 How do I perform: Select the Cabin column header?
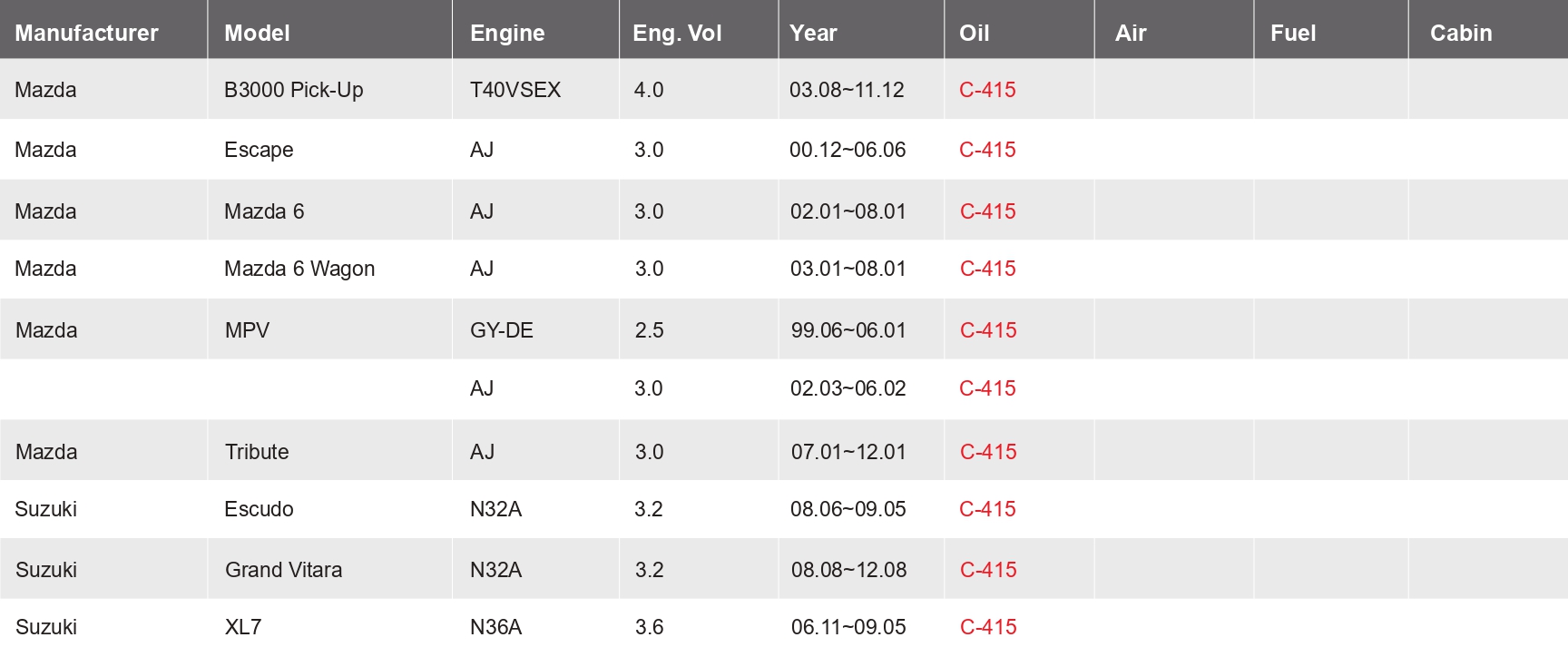tap(1460, 33)
